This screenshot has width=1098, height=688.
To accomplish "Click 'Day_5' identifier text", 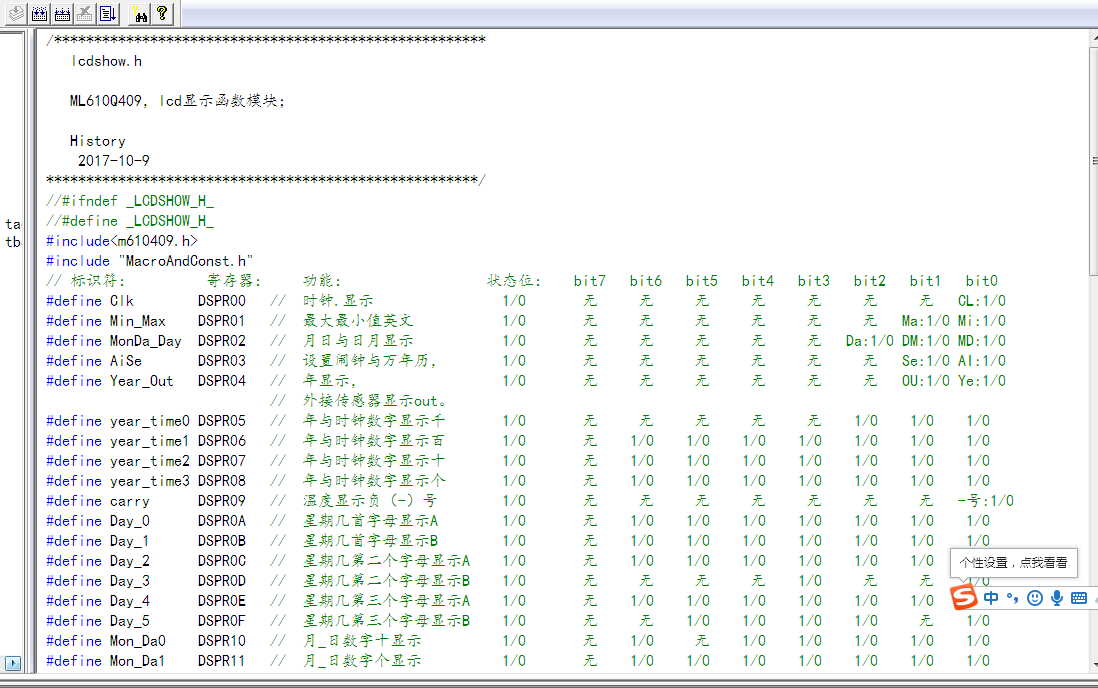I will [x=130, y=621].
